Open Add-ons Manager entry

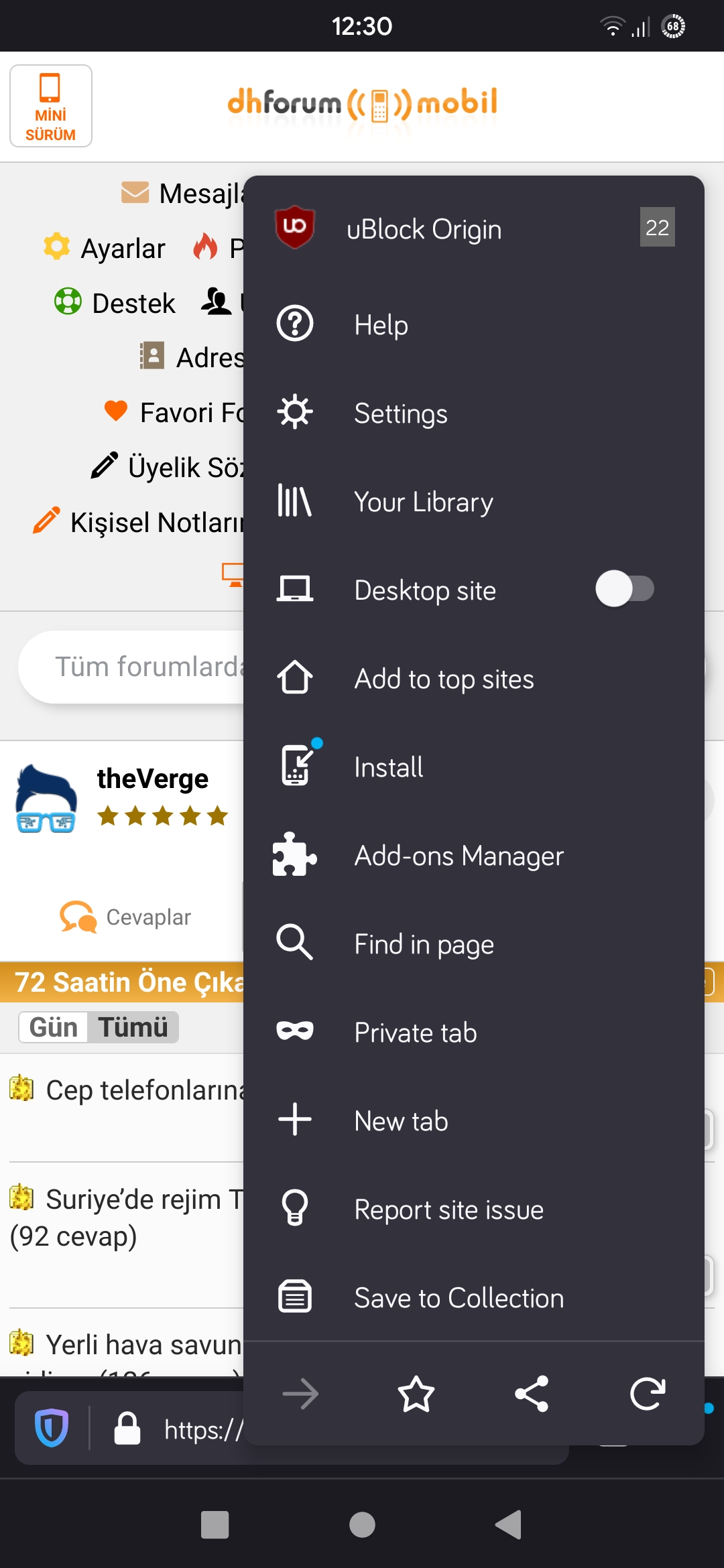474,856
